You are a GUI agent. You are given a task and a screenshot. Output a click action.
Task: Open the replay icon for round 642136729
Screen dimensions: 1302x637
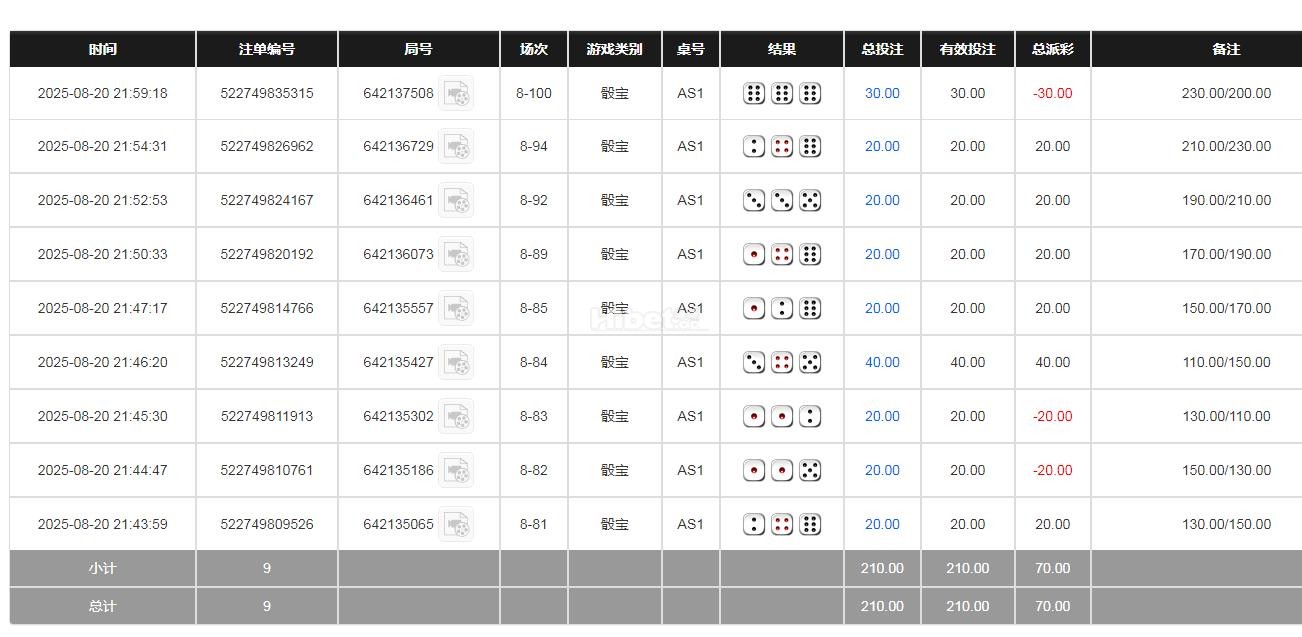[x=457, y=147]
